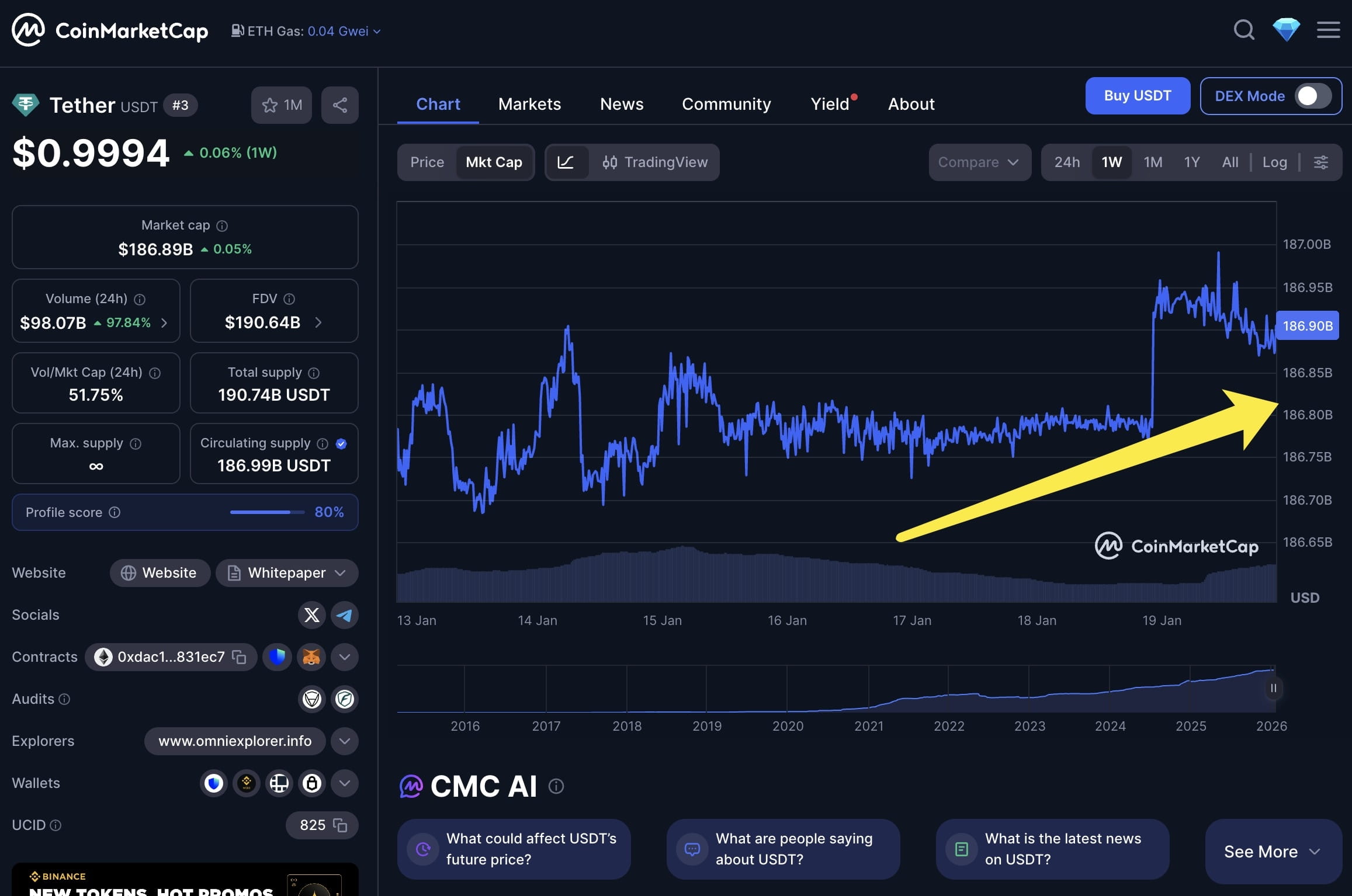
Task: Click the MetaMask fox icon
Action: click(311, 657)
